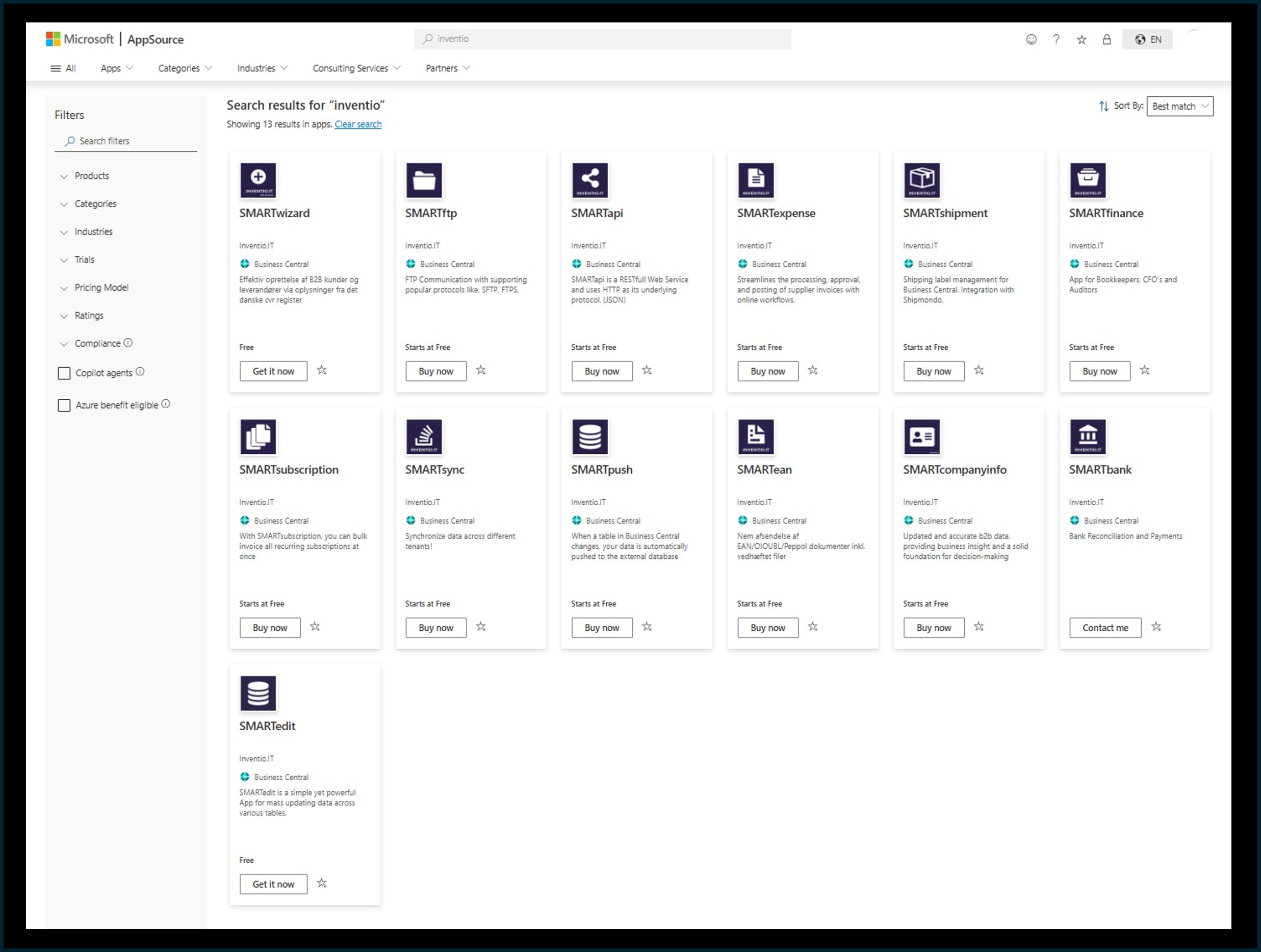
Task: Open the Sort By Best match dropdown
Action: (1179, 106)
